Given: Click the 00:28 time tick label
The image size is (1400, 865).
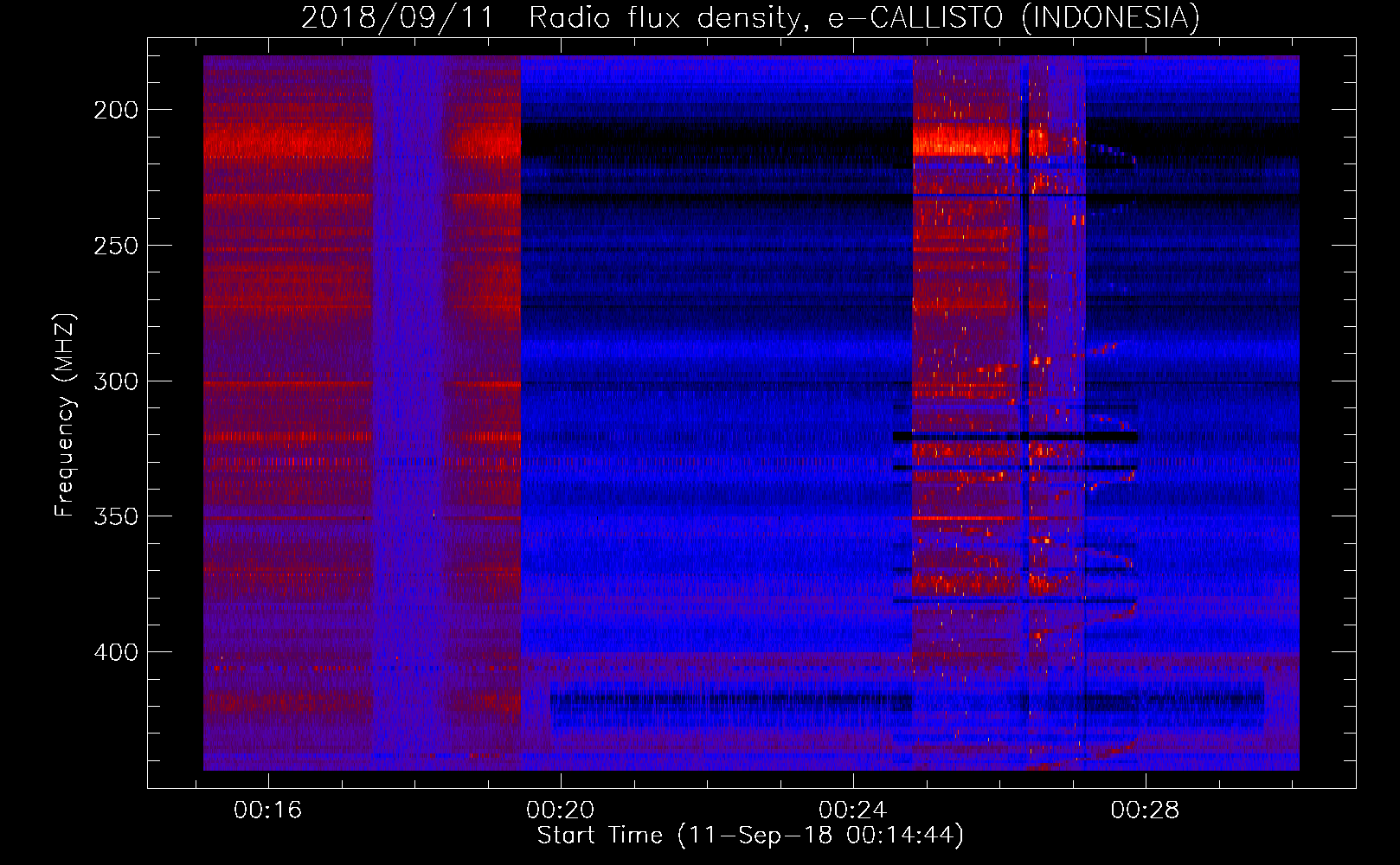Looking at the screenshot, I should click(1145, 810).
